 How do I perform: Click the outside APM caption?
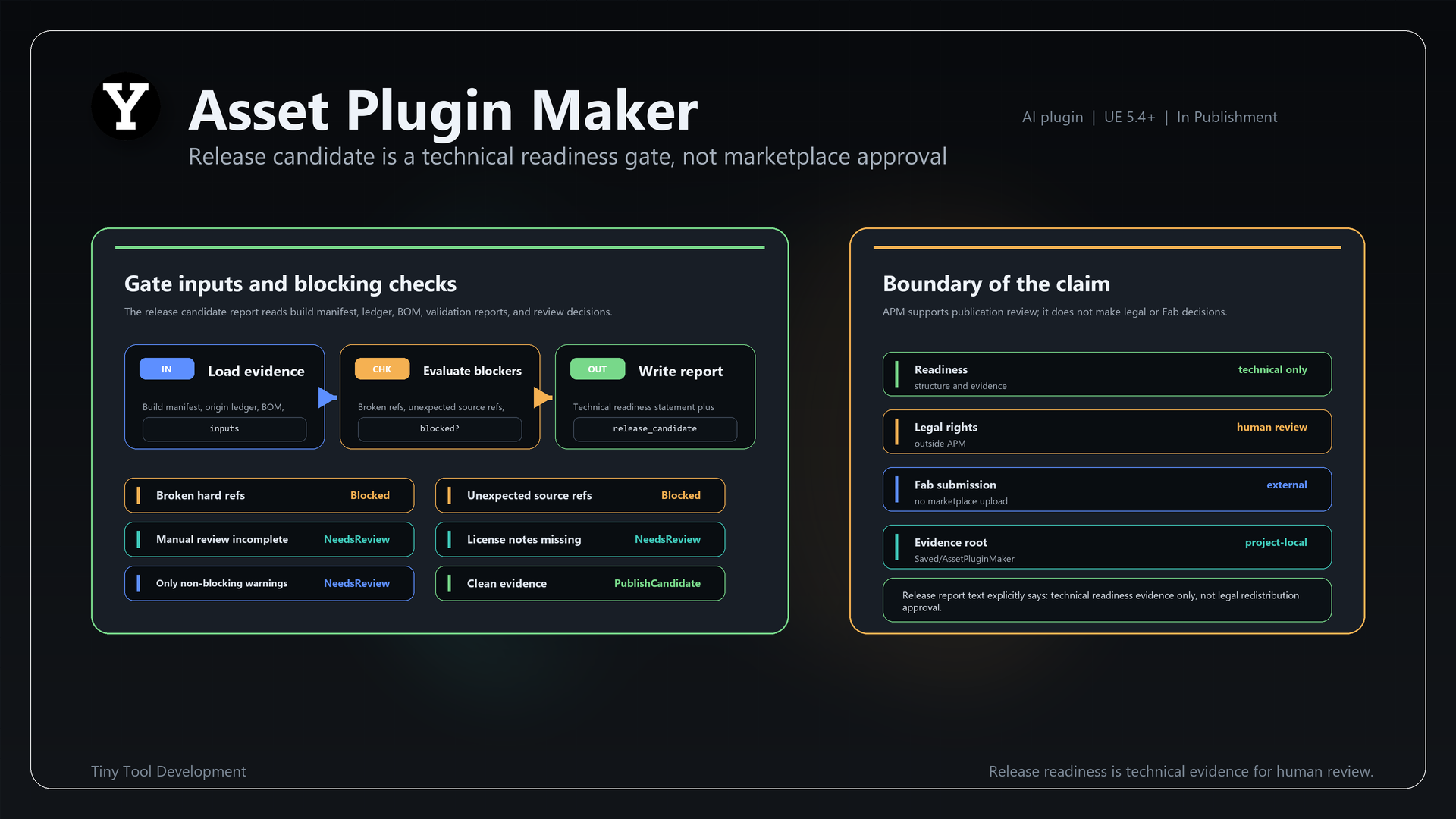tap(940, 444)
